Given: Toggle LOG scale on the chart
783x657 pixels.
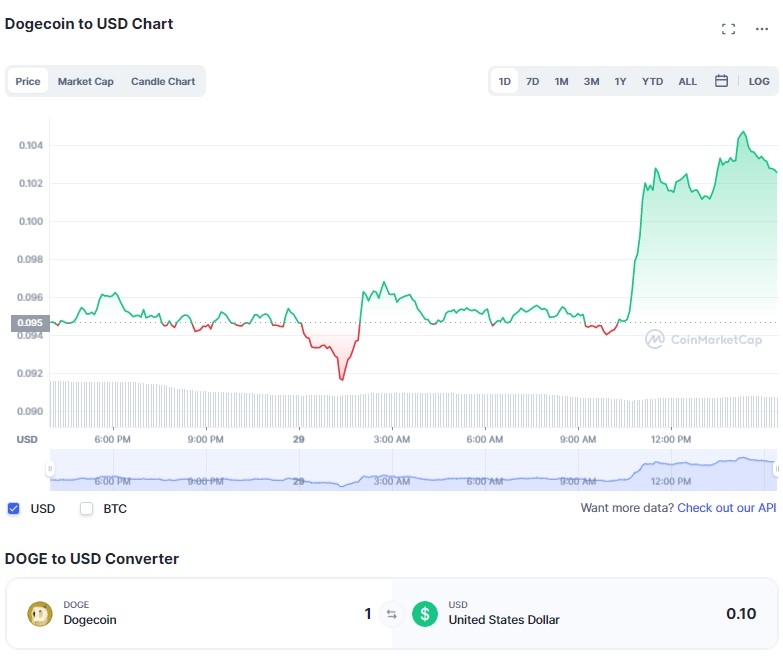Looking at the screenshot, I should click(x=759, y=81).
